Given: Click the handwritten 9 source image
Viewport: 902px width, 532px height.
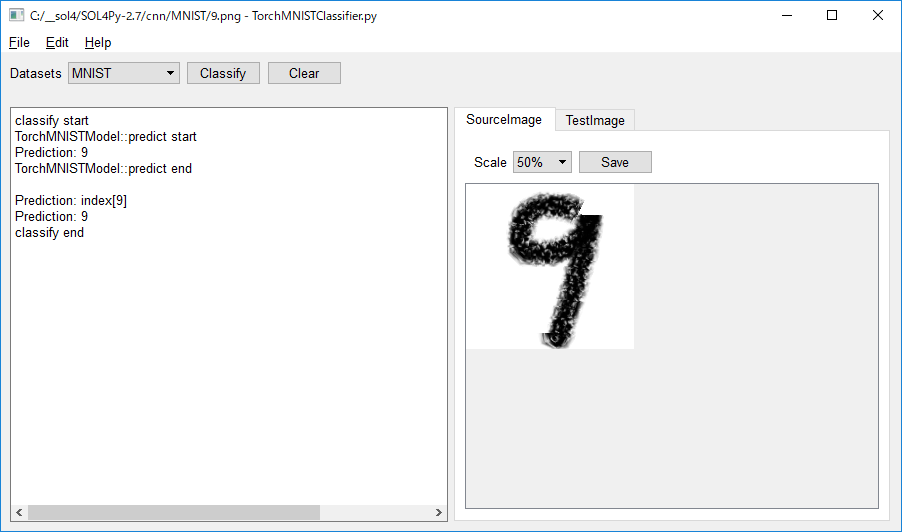Looking at the screenshot, I should [x=550, y=267].
